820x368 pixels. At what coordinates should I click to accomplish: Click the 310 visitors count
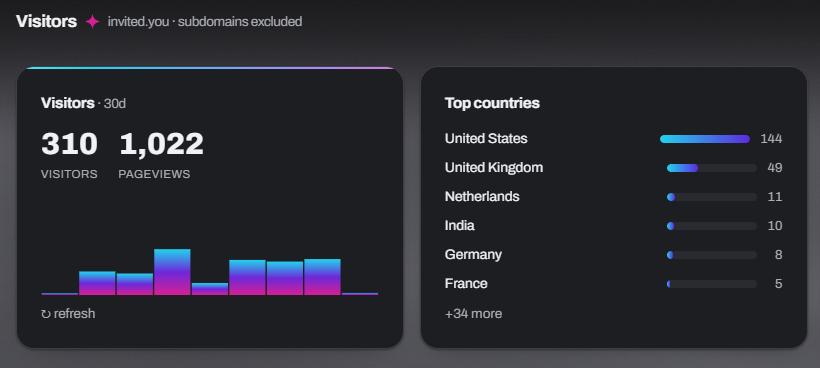coord(69,144)
